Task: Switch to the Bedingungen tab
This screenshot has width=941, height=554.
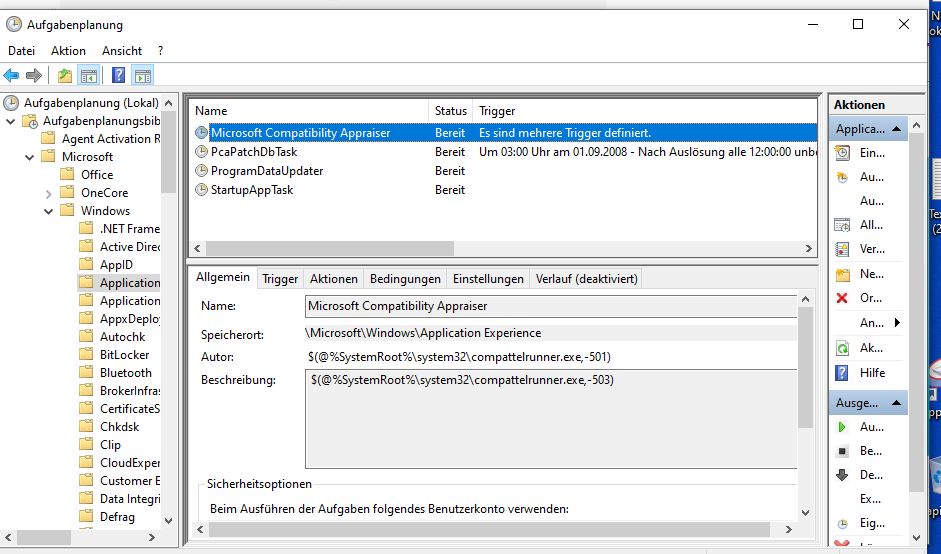Action: pyautogui.click(x=405, y=279)
